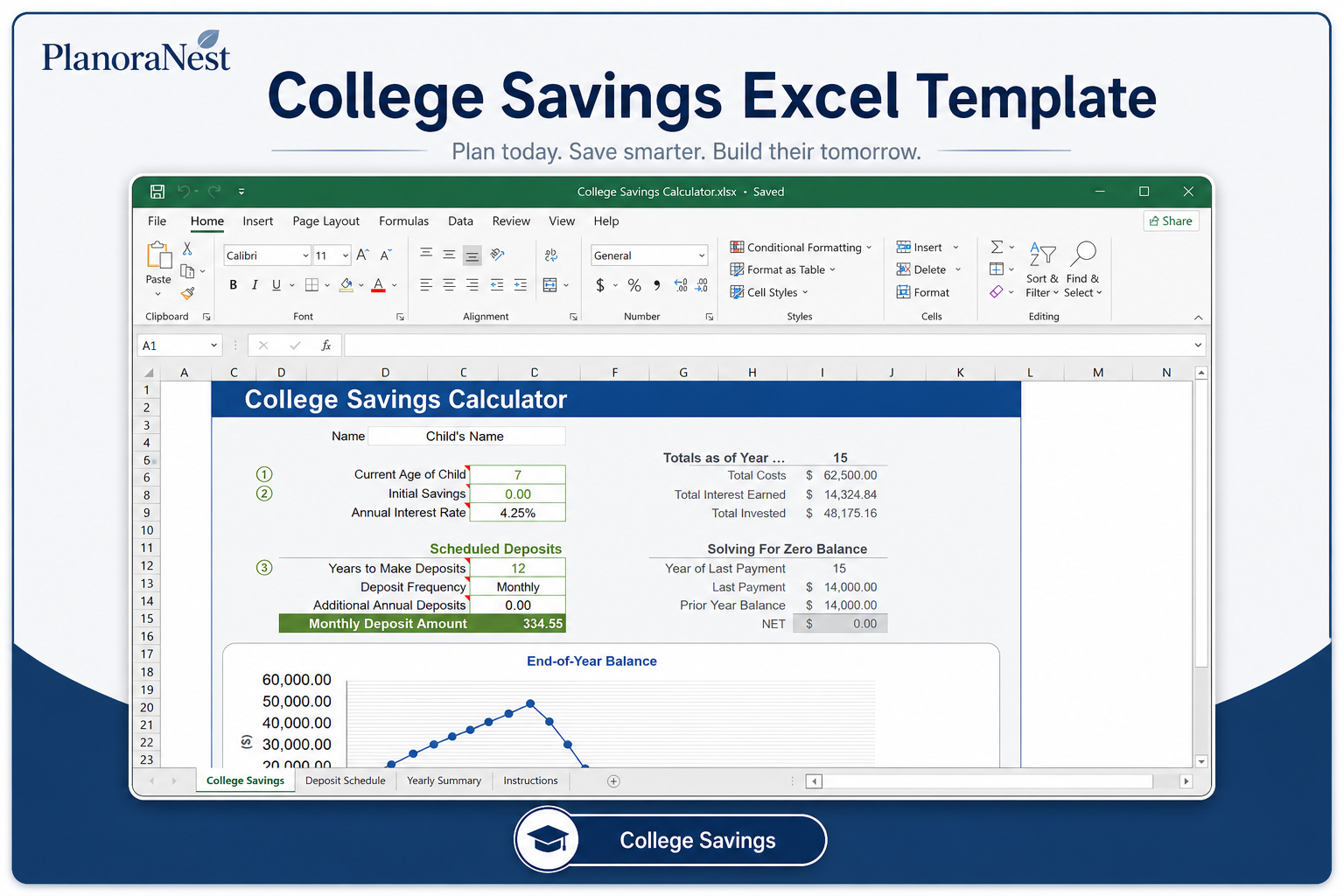Switch to the Page Layout tab
Image resolution: width=1344 pixels, height=896 pixels.
[x=326, y=221]
